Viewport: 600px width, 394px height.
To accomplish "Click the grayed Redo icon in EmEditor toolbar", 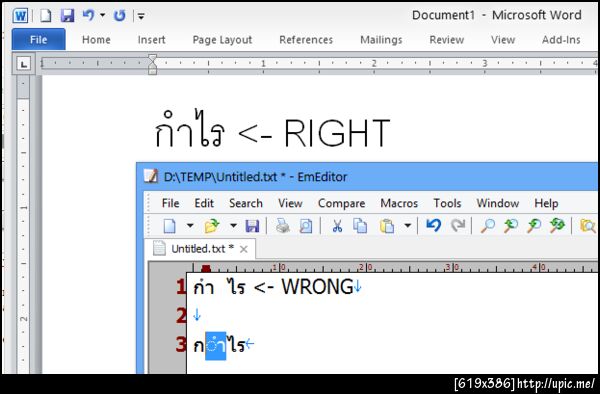I will tap(458, 226).
